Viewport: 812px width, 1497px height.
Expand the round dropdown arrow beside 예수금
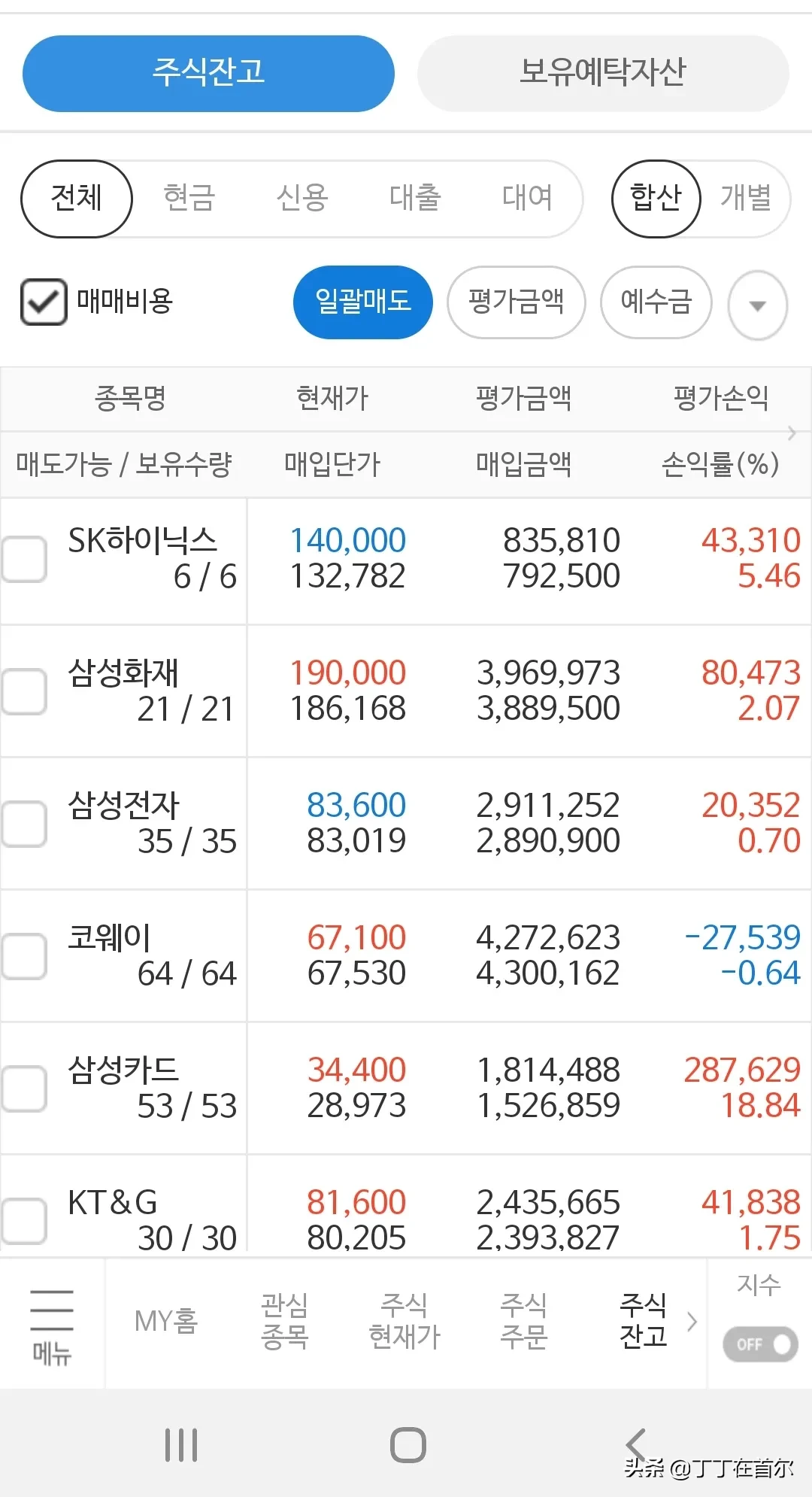click(x=758, y=305)
